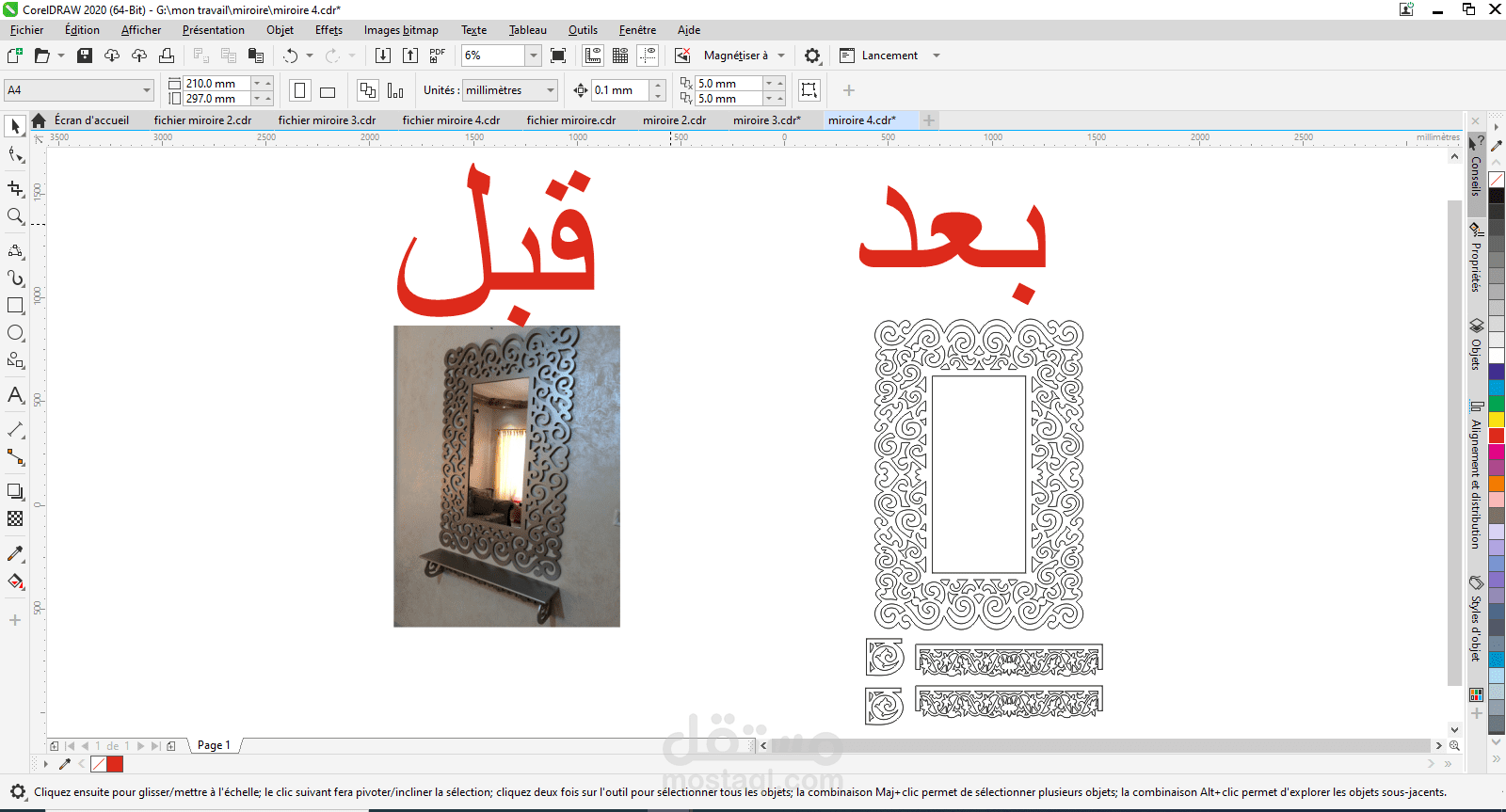Toggle guidelines display
Image resolution: width=1506 pixels, height=812 pixels.
pos(648,56)
